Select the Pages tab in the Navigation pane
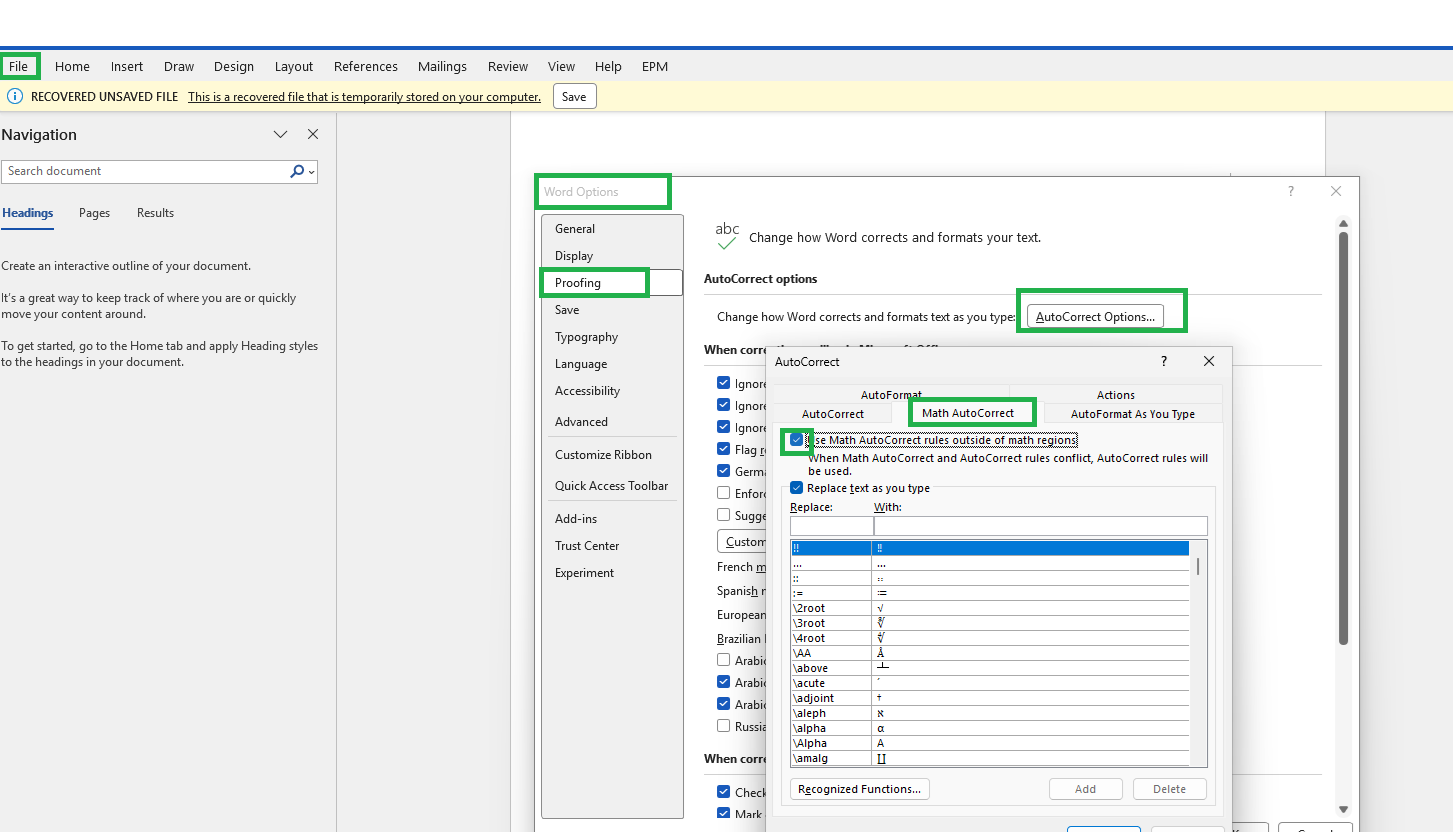 click(x=93, y=212)
